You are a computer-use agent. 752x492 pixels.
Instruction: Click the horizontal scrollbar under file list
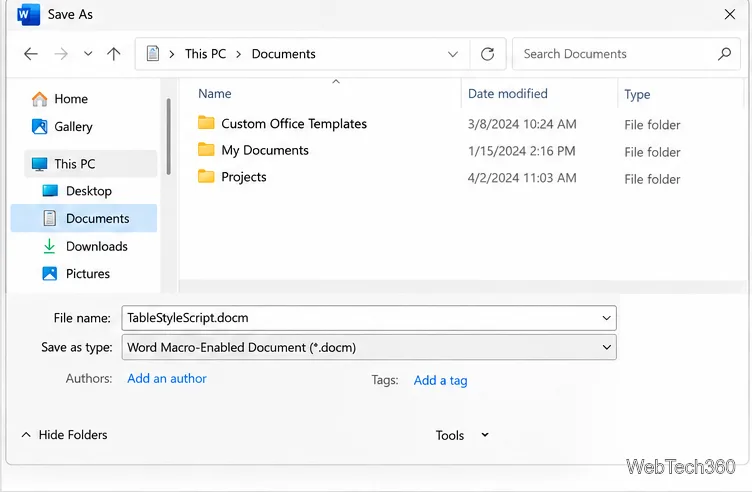[460, 286]
